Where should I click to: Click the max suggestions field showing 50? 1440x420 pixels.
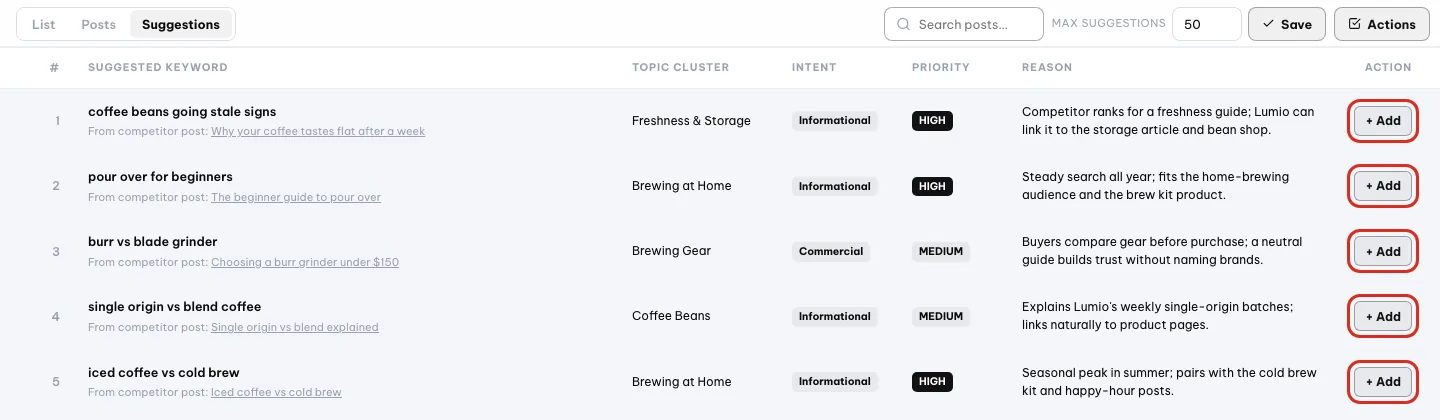[1207, 25]
